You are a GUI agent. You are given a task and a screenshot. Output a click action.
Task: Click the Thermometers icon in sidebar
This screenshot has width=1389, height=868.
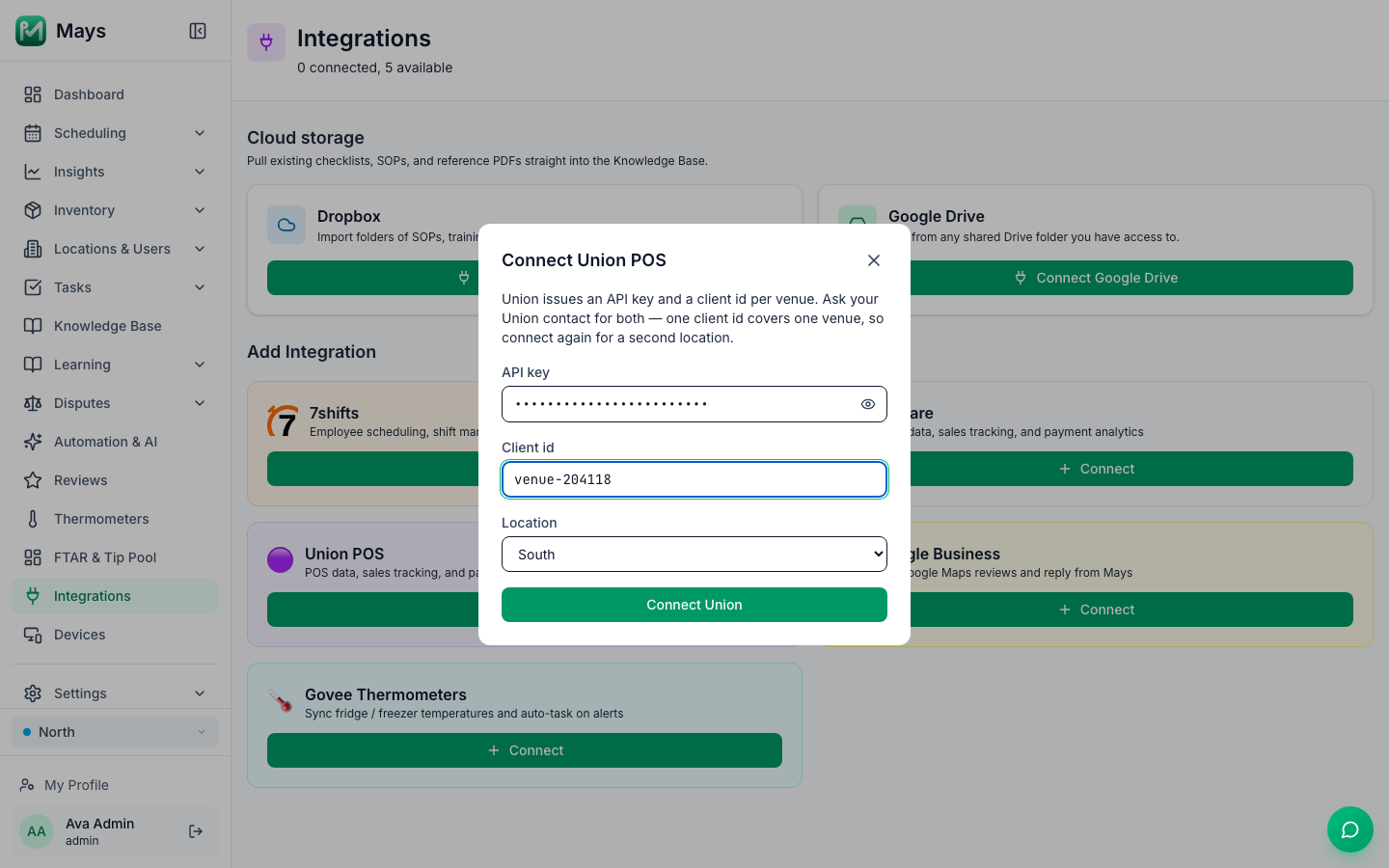click(33, 519)
